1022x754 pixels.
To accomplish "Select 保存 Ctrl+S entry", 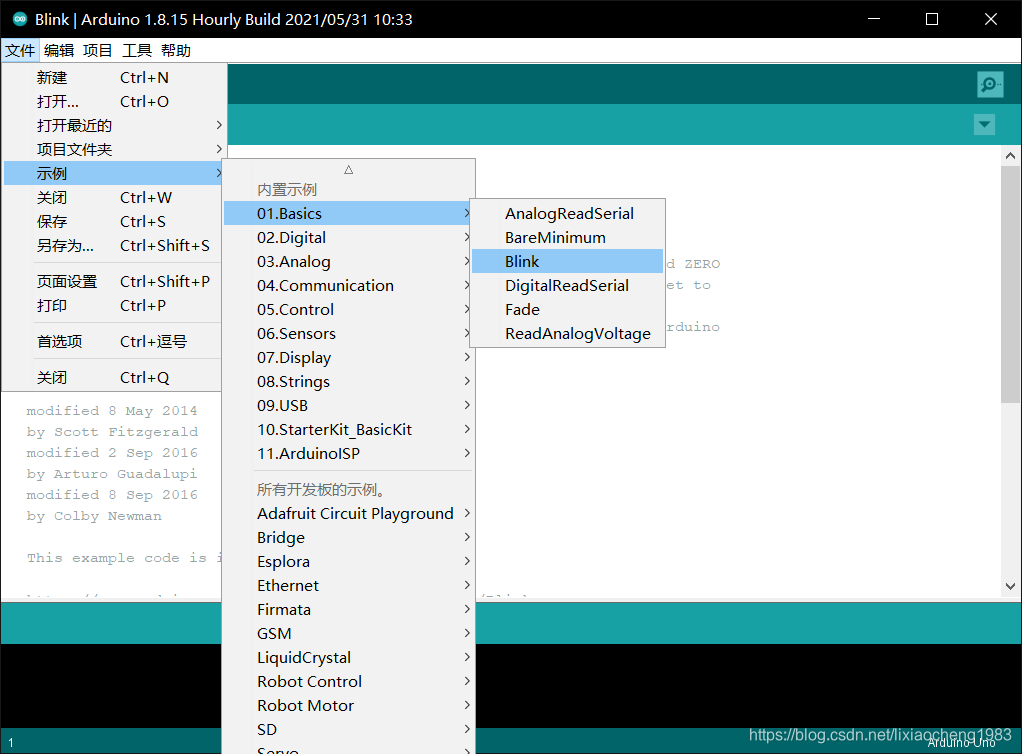I will [x=114, y=222].
